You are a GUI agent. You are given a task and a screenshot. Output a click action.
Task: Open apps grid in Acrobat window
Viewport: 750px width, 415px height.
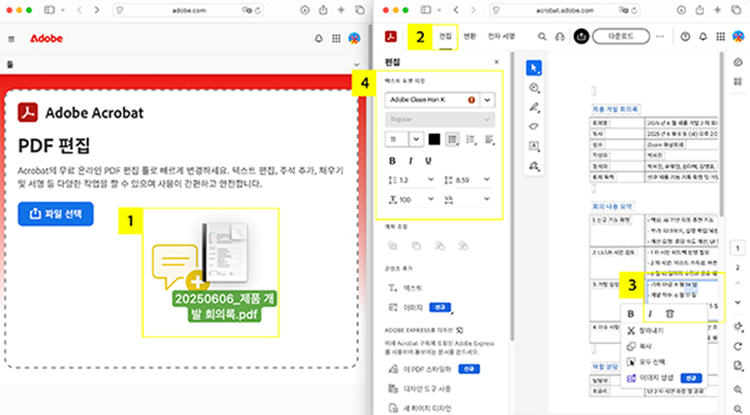click(720, 36)
